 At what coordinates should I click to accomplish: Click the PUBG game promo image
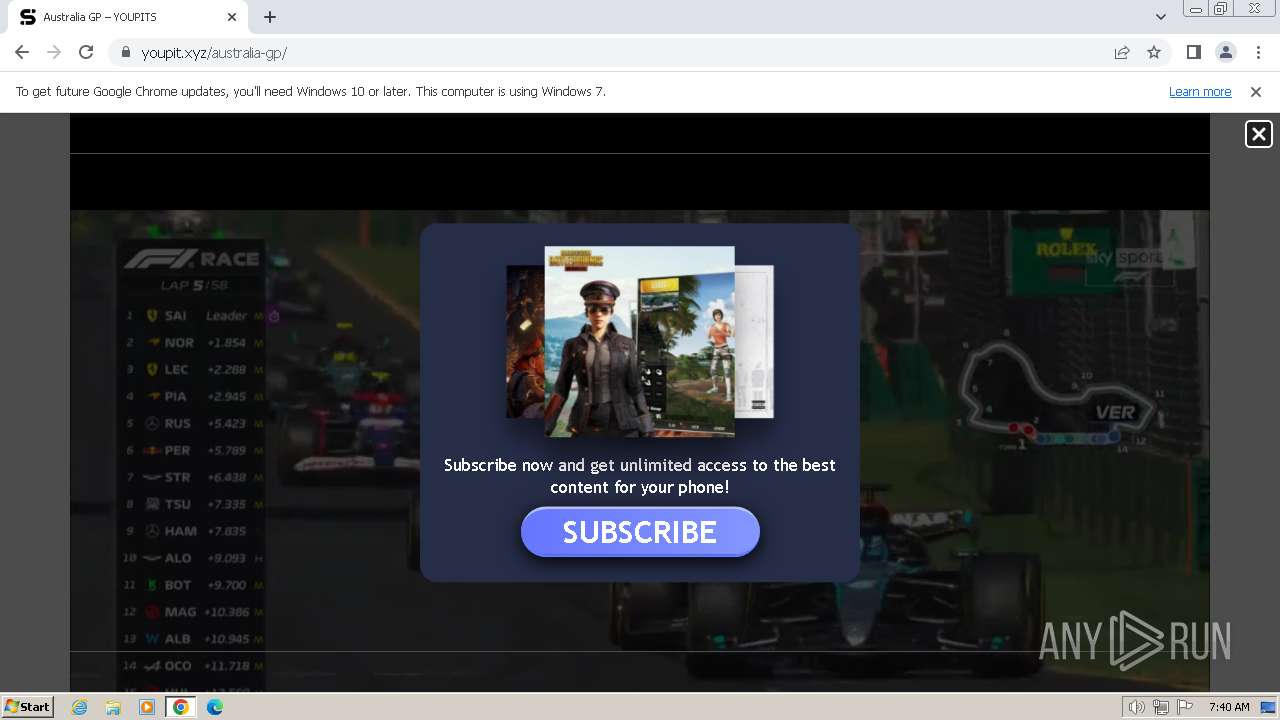(640, 341)
